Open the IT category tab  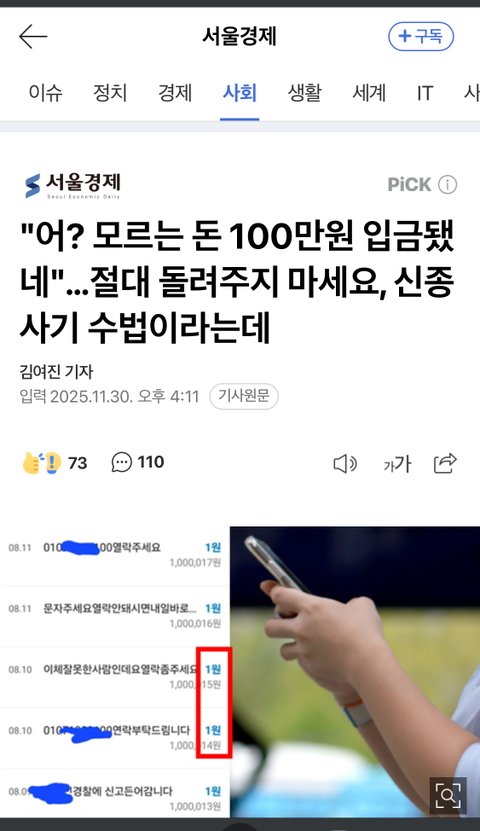425,93
